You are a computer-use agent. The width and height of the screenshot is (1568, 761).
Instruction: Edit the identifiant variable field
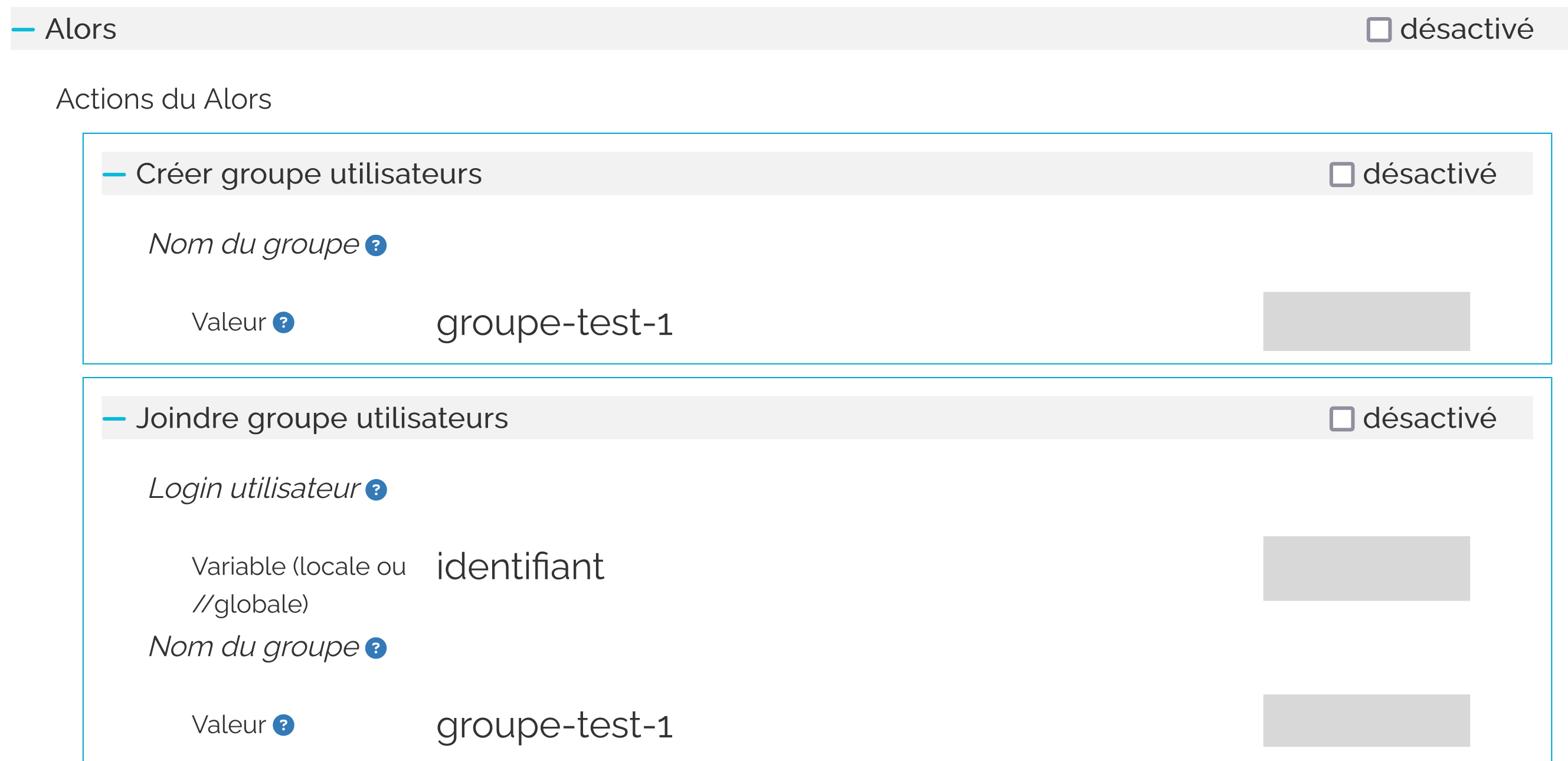pos(520,567)
